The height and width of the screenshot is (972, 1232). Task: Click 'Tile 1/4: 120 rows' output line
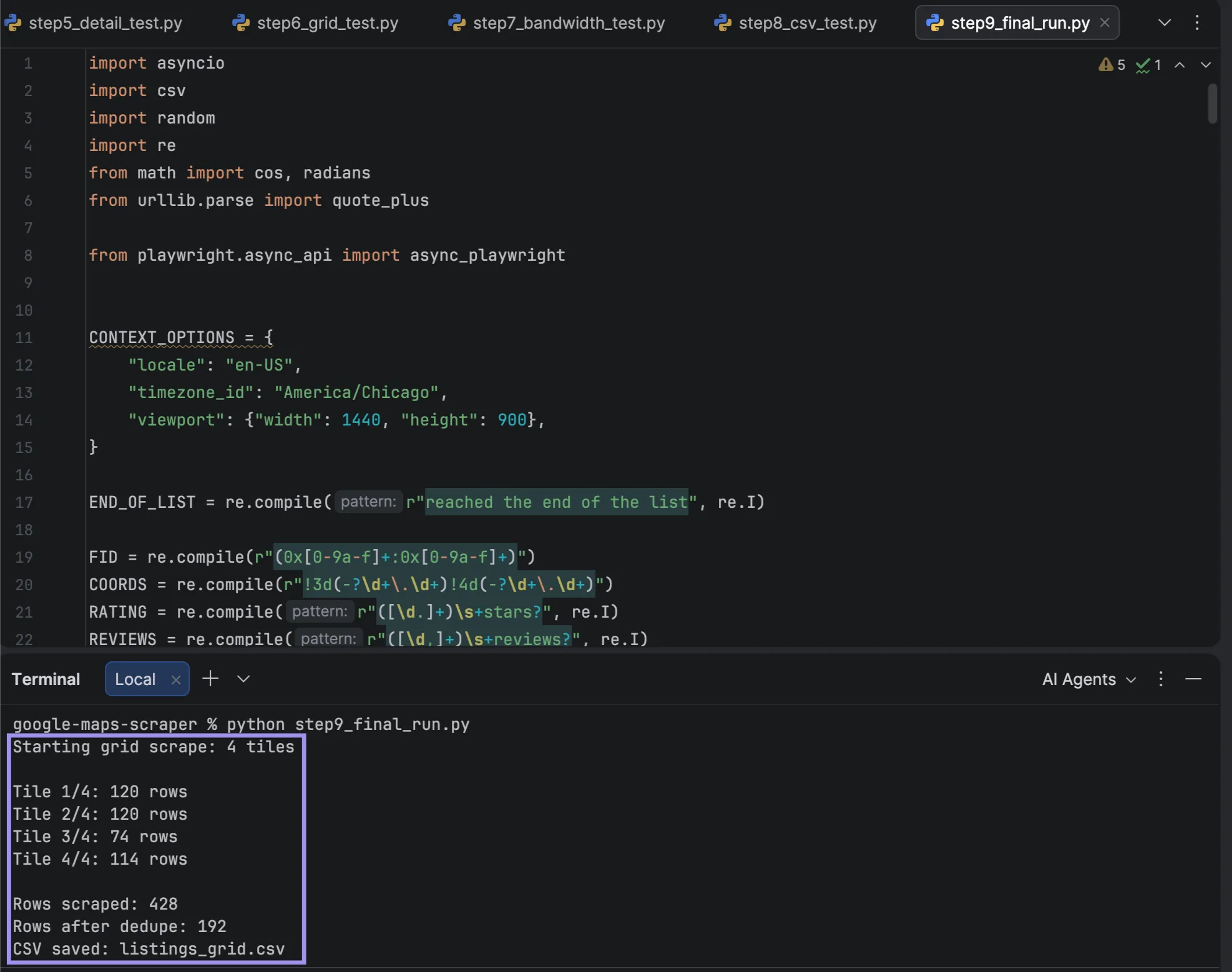point(100,792)
